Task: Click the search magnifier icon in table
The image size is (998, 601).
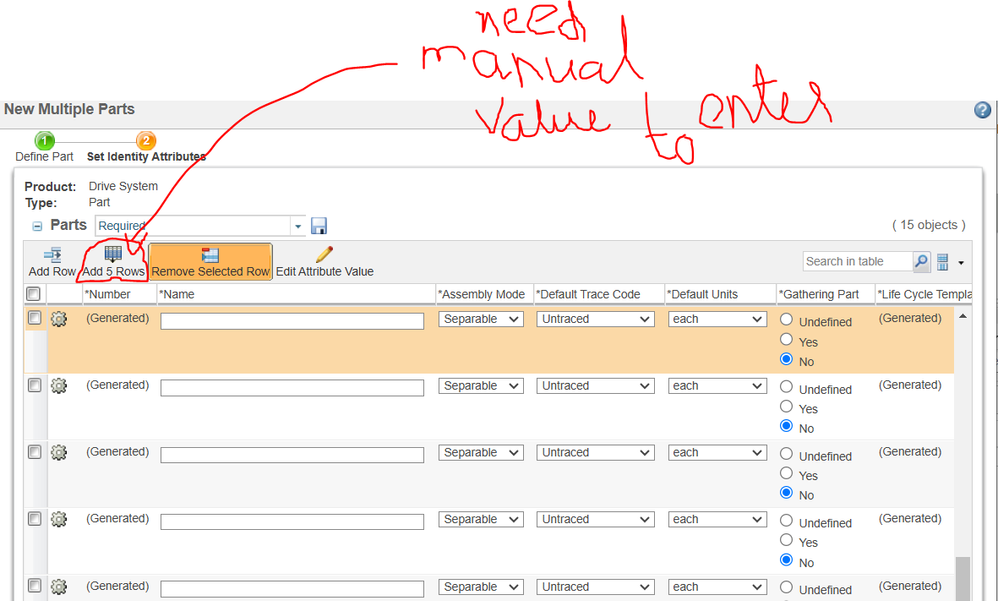Action: [x=921, y=262]
